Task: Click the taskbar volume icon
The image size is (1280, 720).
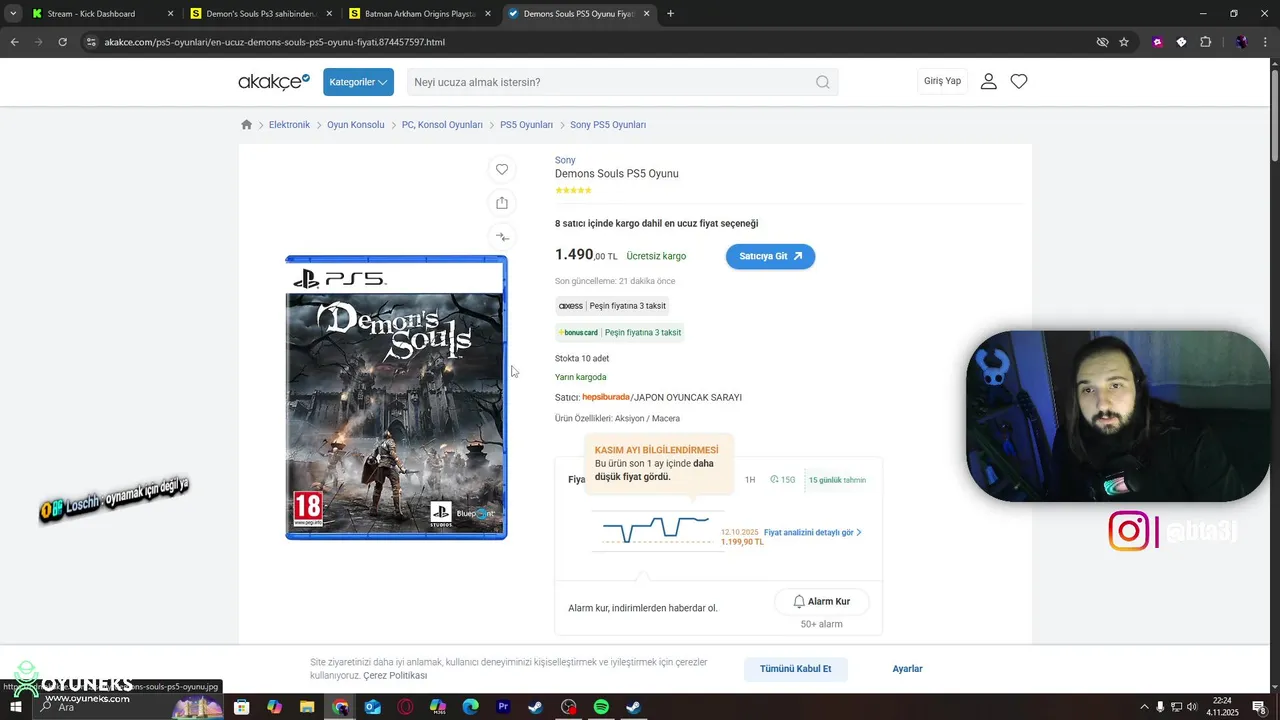Action: coord(1192,707)
